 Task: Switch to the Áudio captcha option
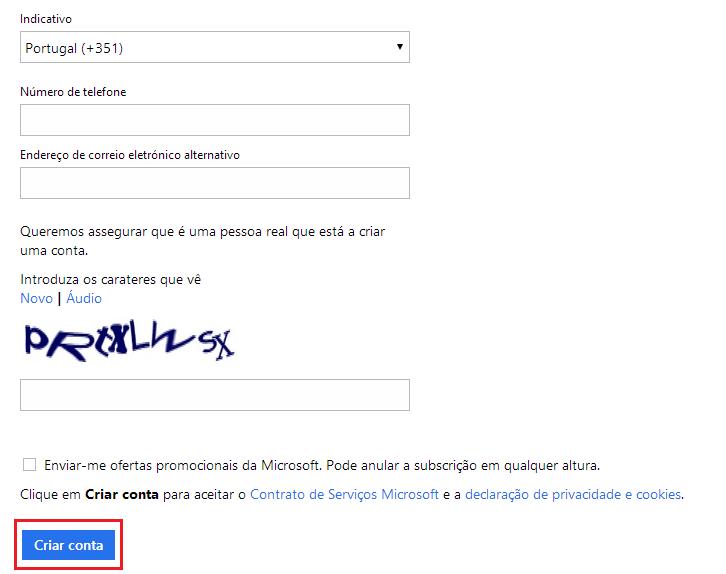(x=84, y=298)
